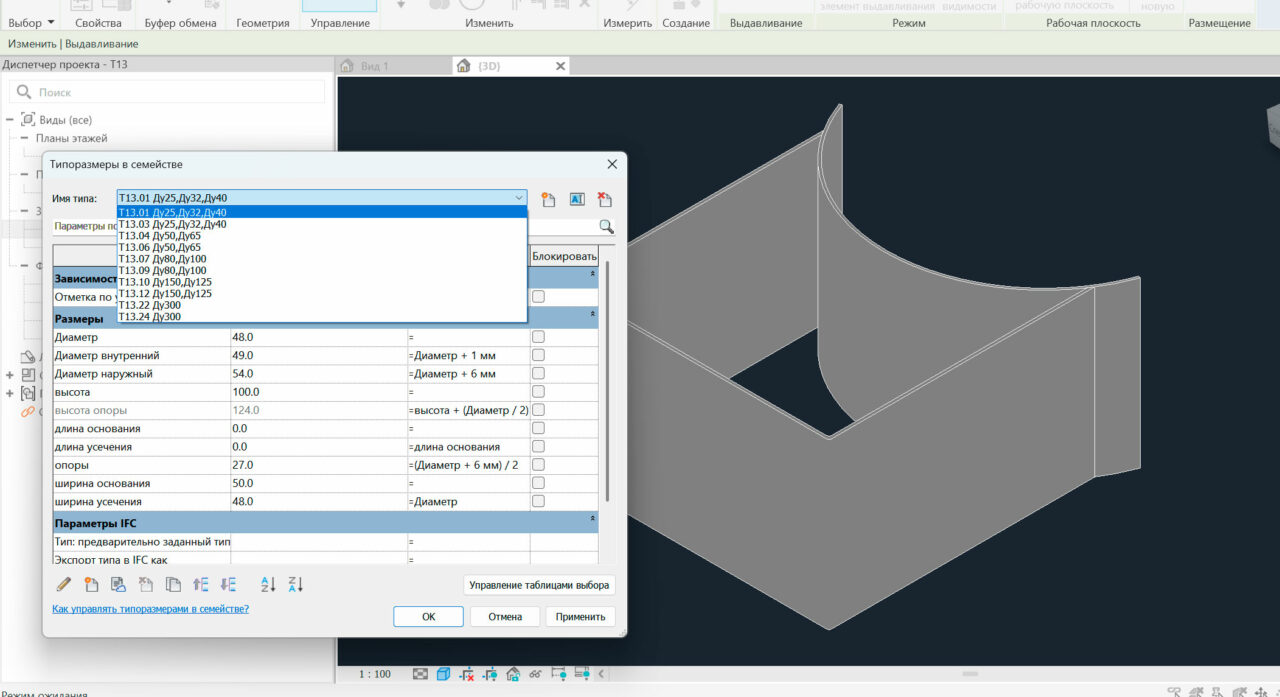
Task: Collapse the Параметры IFC group
Action: 592,520
